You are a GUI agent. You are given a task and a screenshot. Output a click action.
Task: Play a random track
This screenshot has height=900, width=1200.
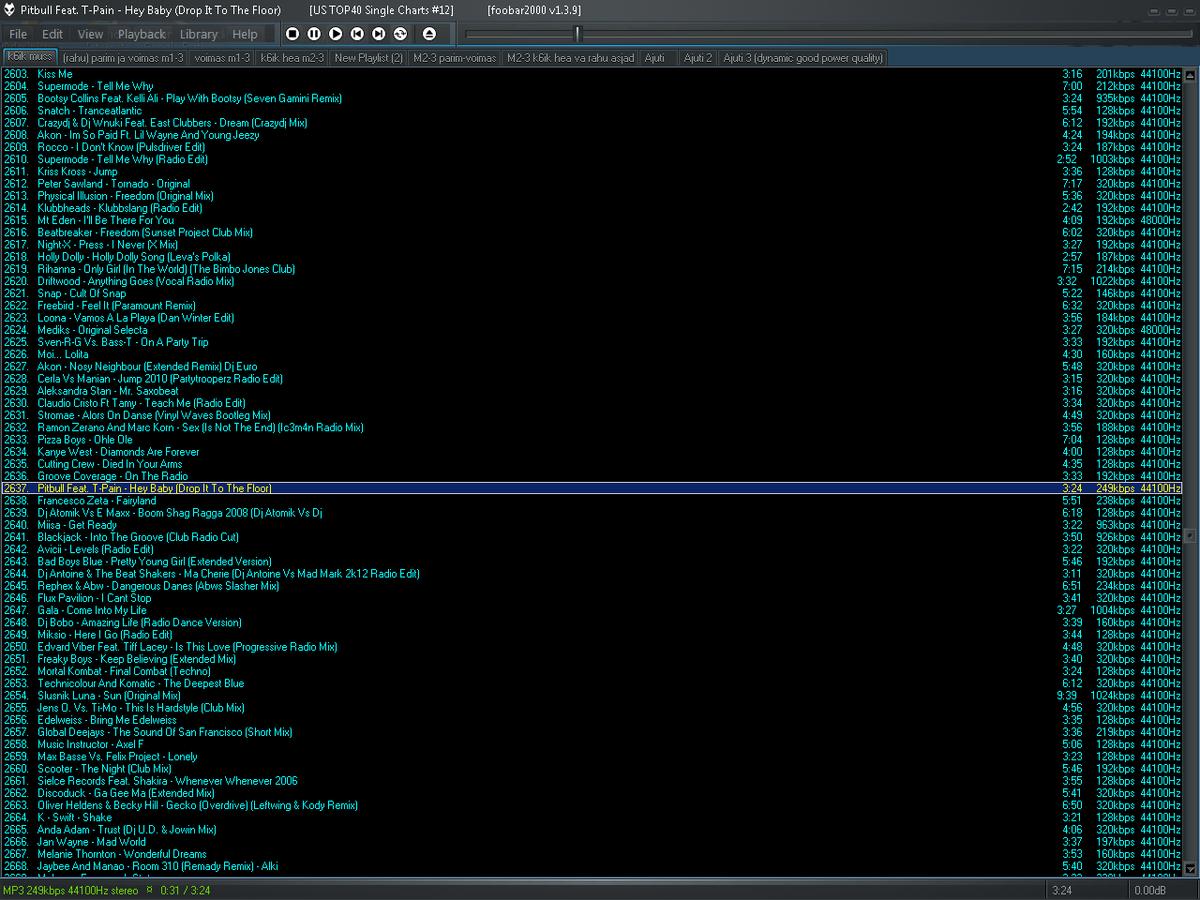[x=401, y=34]
